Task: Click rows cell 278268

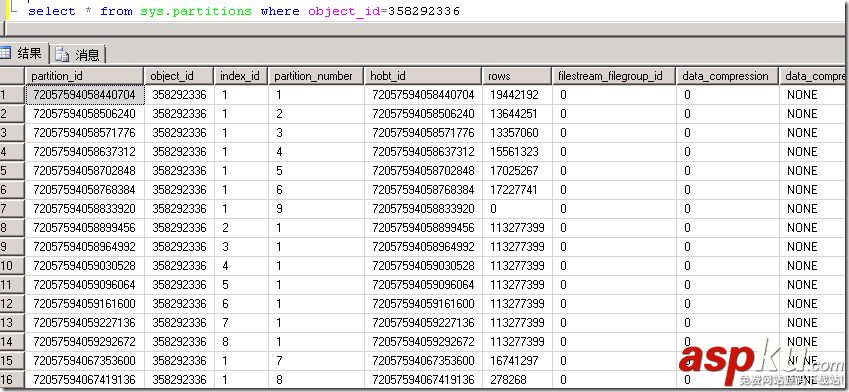Action: click(517, 380)
